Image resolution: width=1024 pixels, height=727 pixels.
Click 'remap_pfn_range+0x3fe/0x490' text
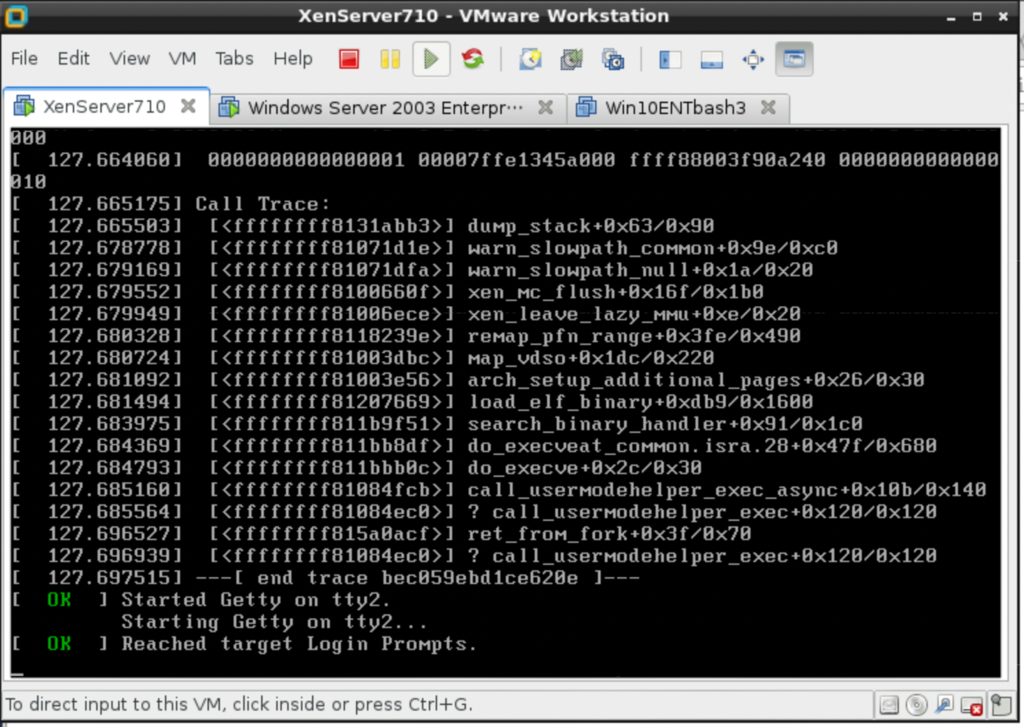634,336
